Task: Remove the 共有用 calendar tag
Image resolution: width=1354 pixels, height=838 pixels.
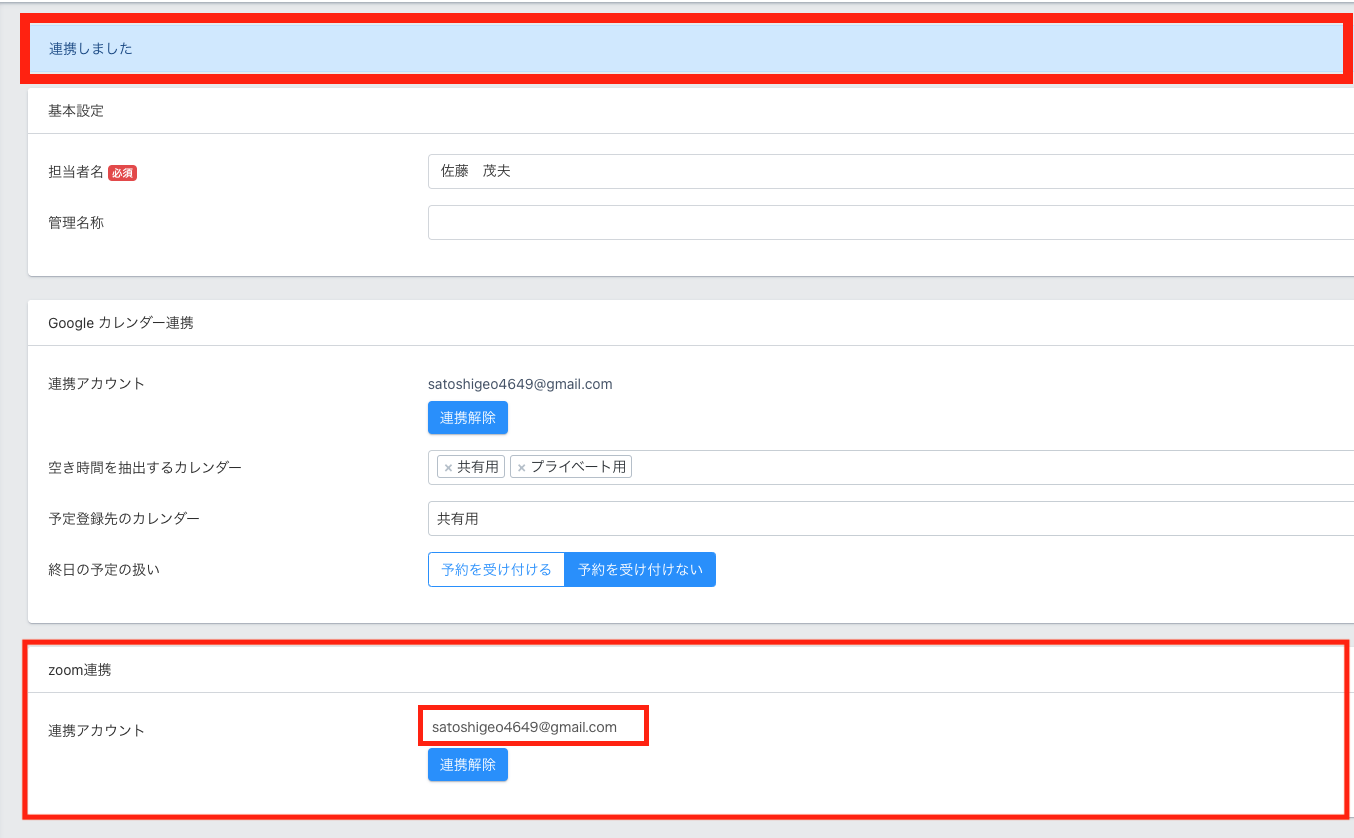Action: (448, 468)
